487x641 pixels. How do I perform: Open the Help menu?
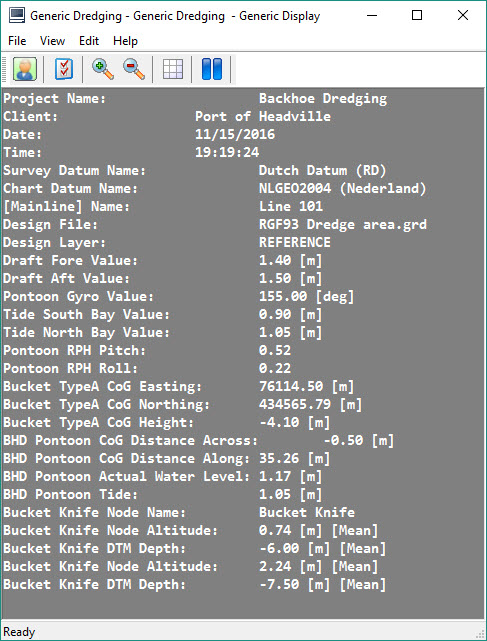coord(126,41)
